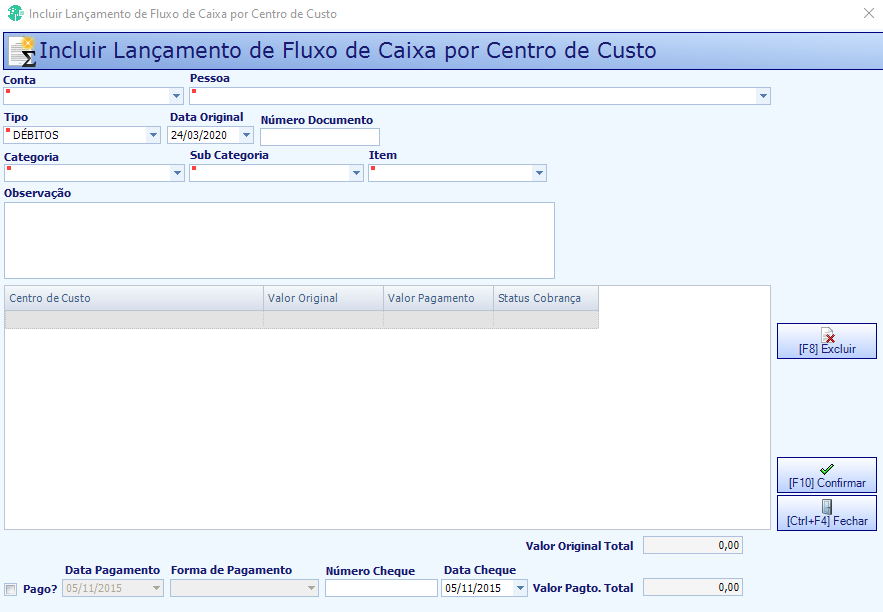
Task: Click the Centro de Custo column header
Action: pos(134,298)
